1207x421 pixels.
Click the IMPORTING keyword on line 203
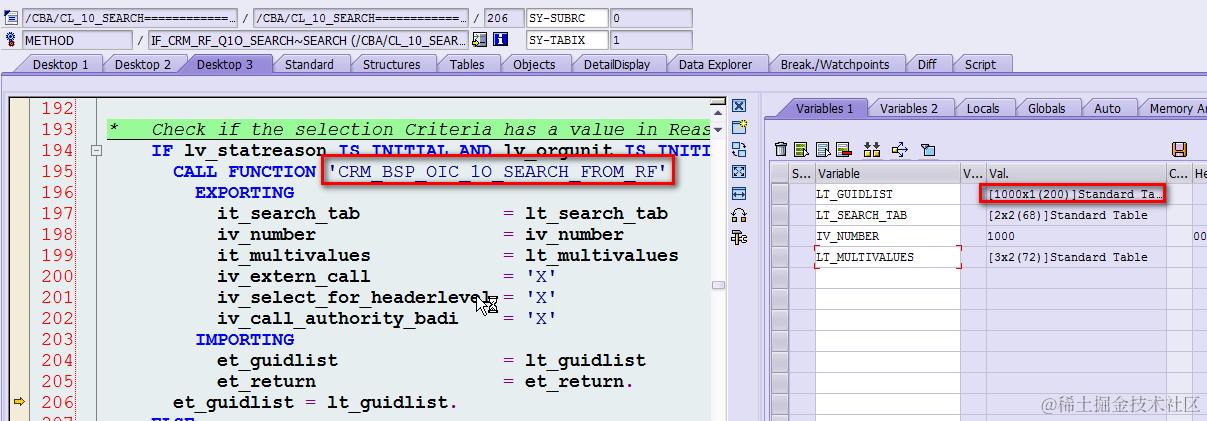244,339
